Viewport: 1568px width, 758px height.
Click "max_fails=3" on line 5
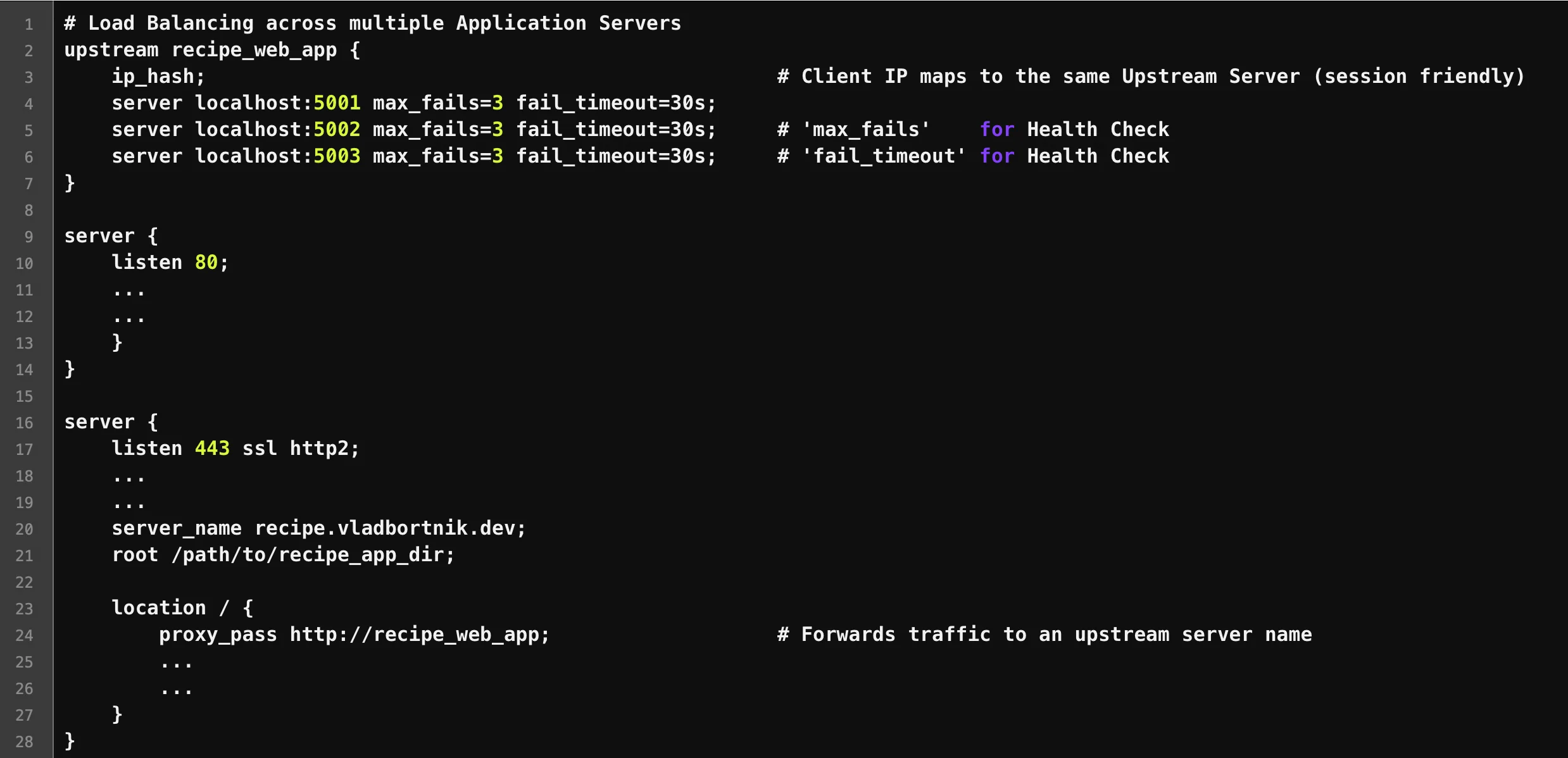[438, 130]
